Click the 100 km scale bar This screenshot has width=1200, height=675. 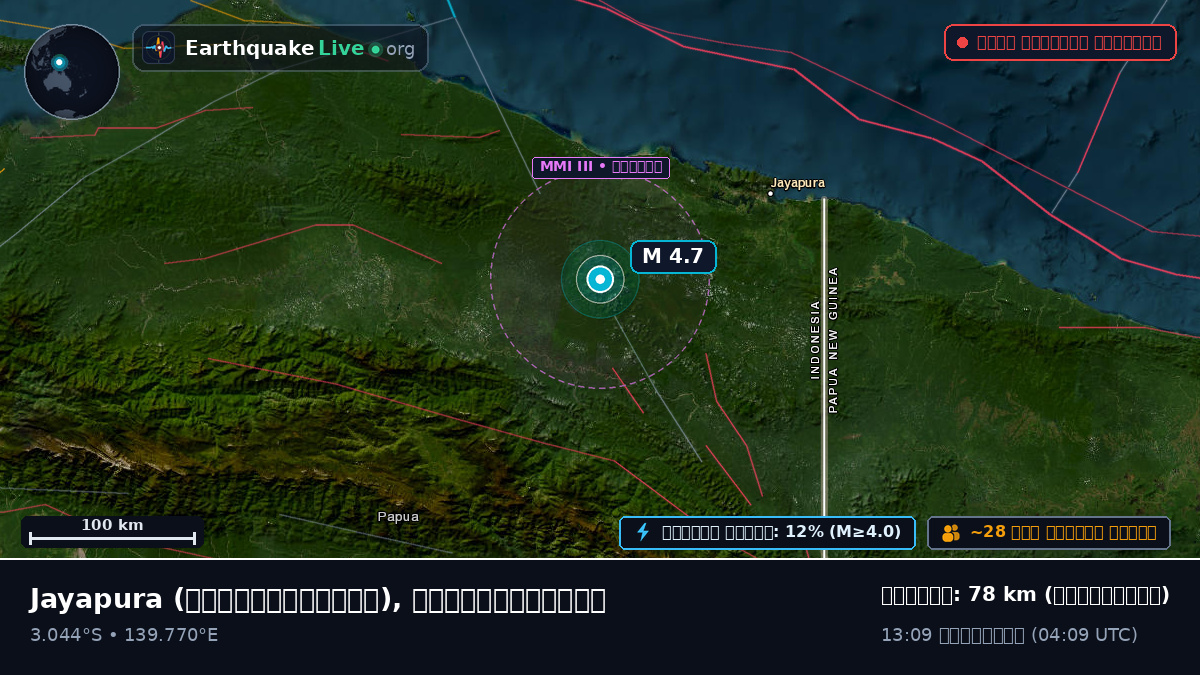pyautogui.click(x=112, y=532)
